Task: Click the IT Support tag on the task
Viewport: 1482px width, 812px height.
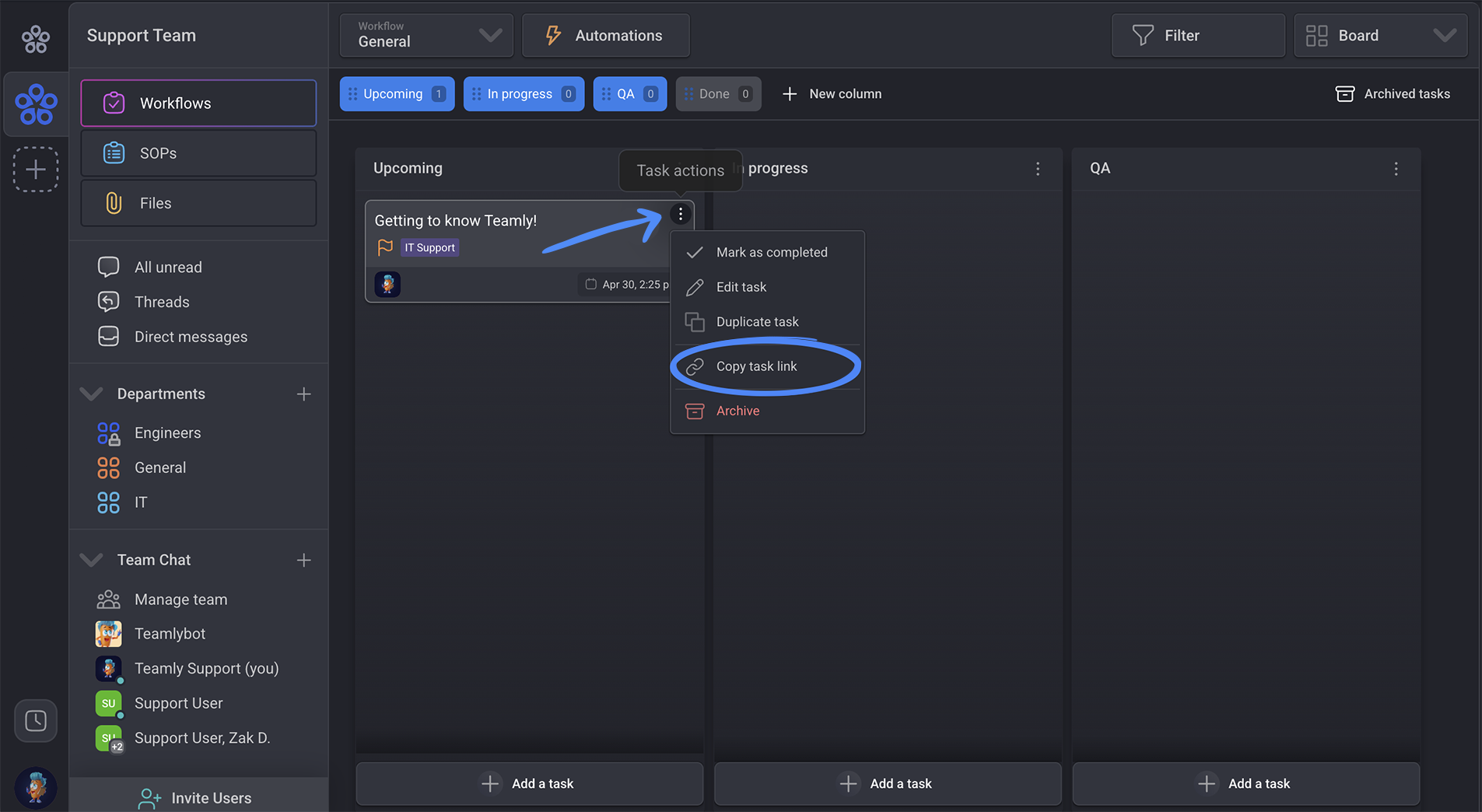Action: pyautogui.click(x=429, y=247)
